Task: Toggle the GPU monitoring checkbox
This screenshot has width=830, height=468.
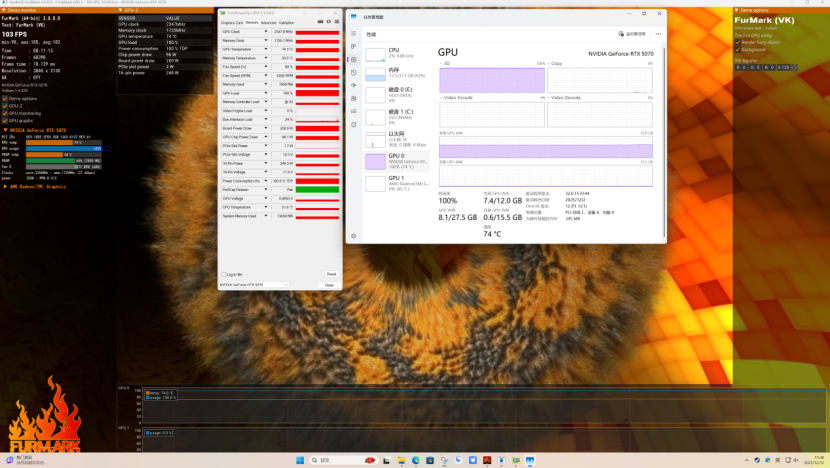Action: [5, 113]
